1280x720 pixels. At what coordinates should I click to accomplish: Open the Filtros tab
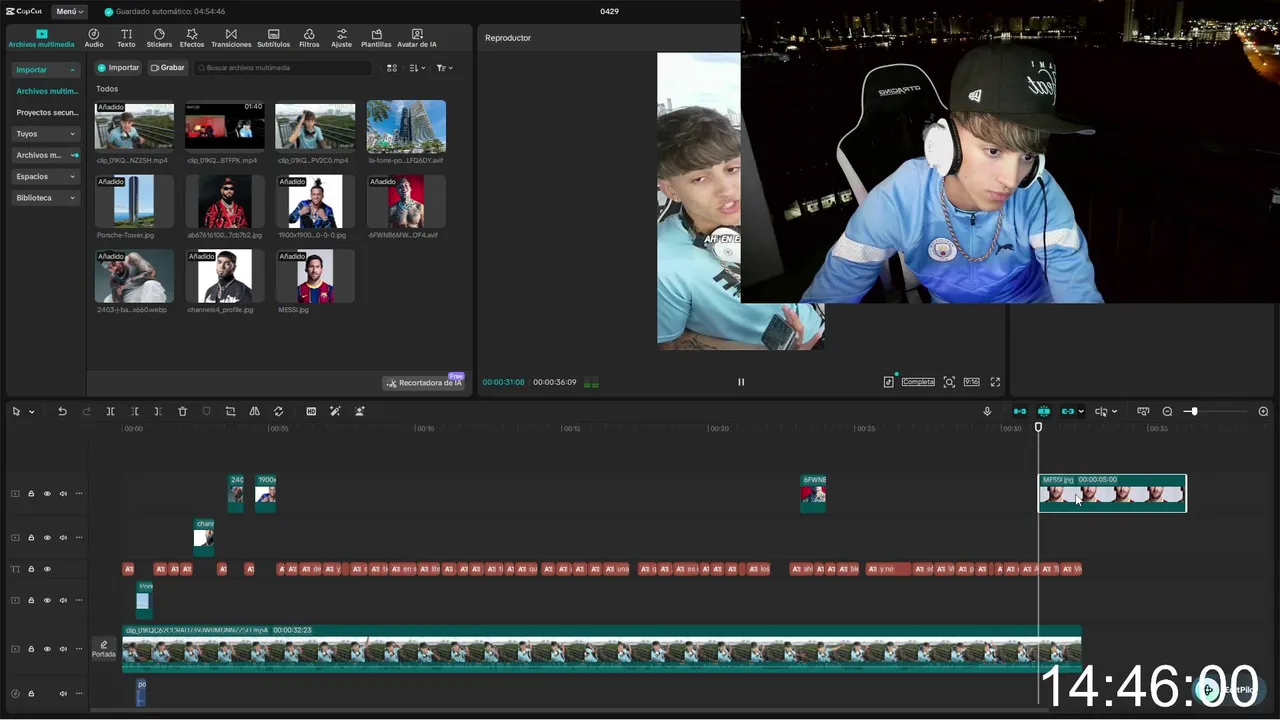(309, 38)
